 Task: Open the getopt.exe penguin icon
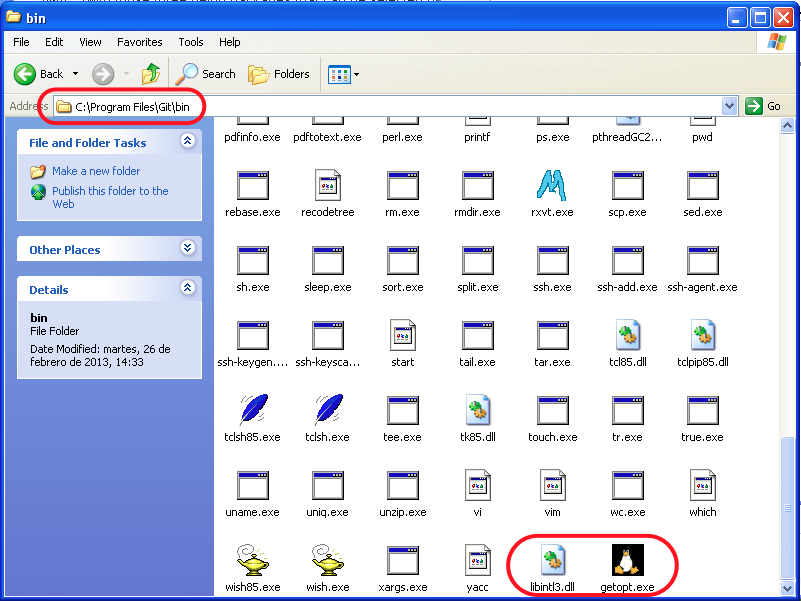point(628,560)
